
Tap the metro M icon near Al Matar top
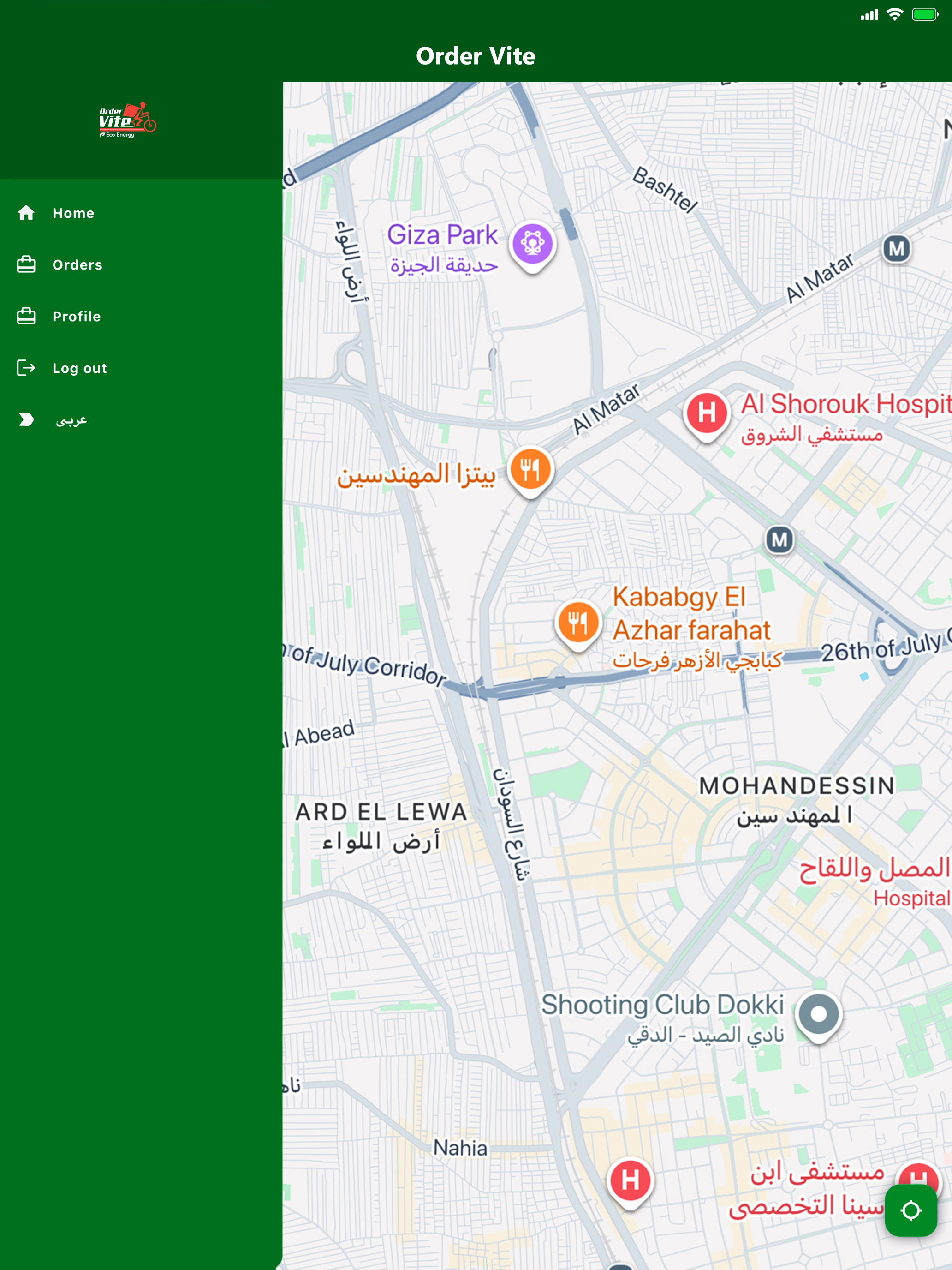(896, 249)
